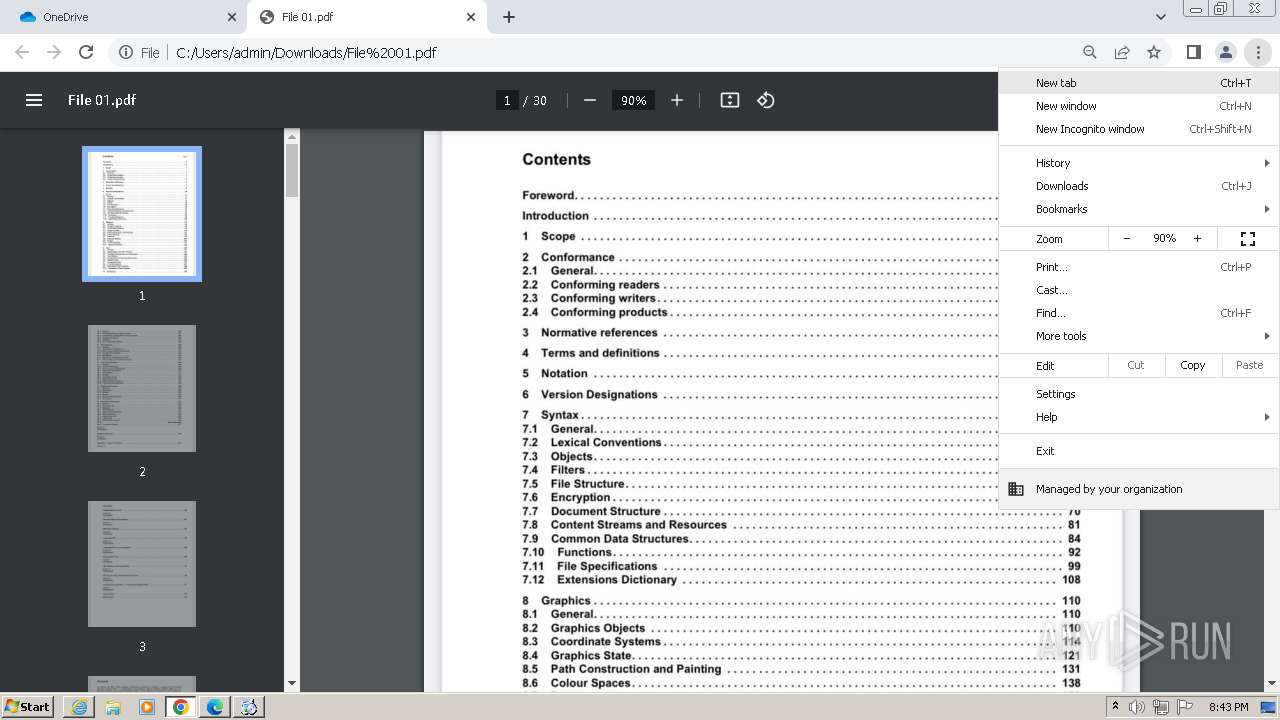The height and width of the screenshot is (720, 1280).
Task: Reload the page with the refresh icon
Action: 86,52
